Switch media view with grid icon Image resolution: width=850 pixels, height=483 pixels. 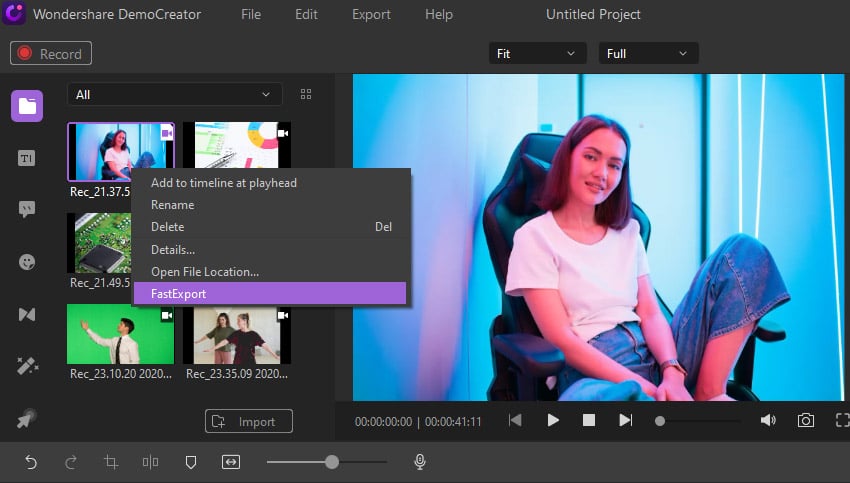[x=306, y=94]
